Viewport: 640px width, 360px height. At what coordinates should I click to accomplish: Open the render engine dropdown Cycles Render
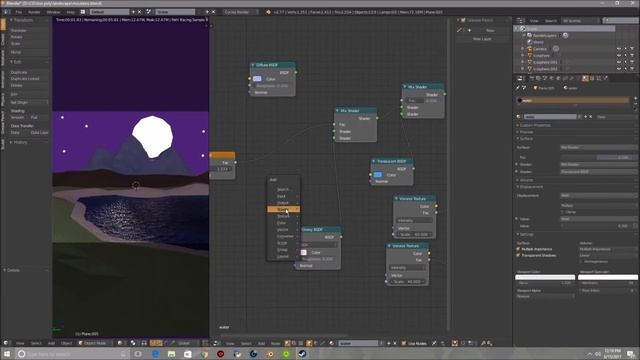pyautogui.click(x=240, y=12)
